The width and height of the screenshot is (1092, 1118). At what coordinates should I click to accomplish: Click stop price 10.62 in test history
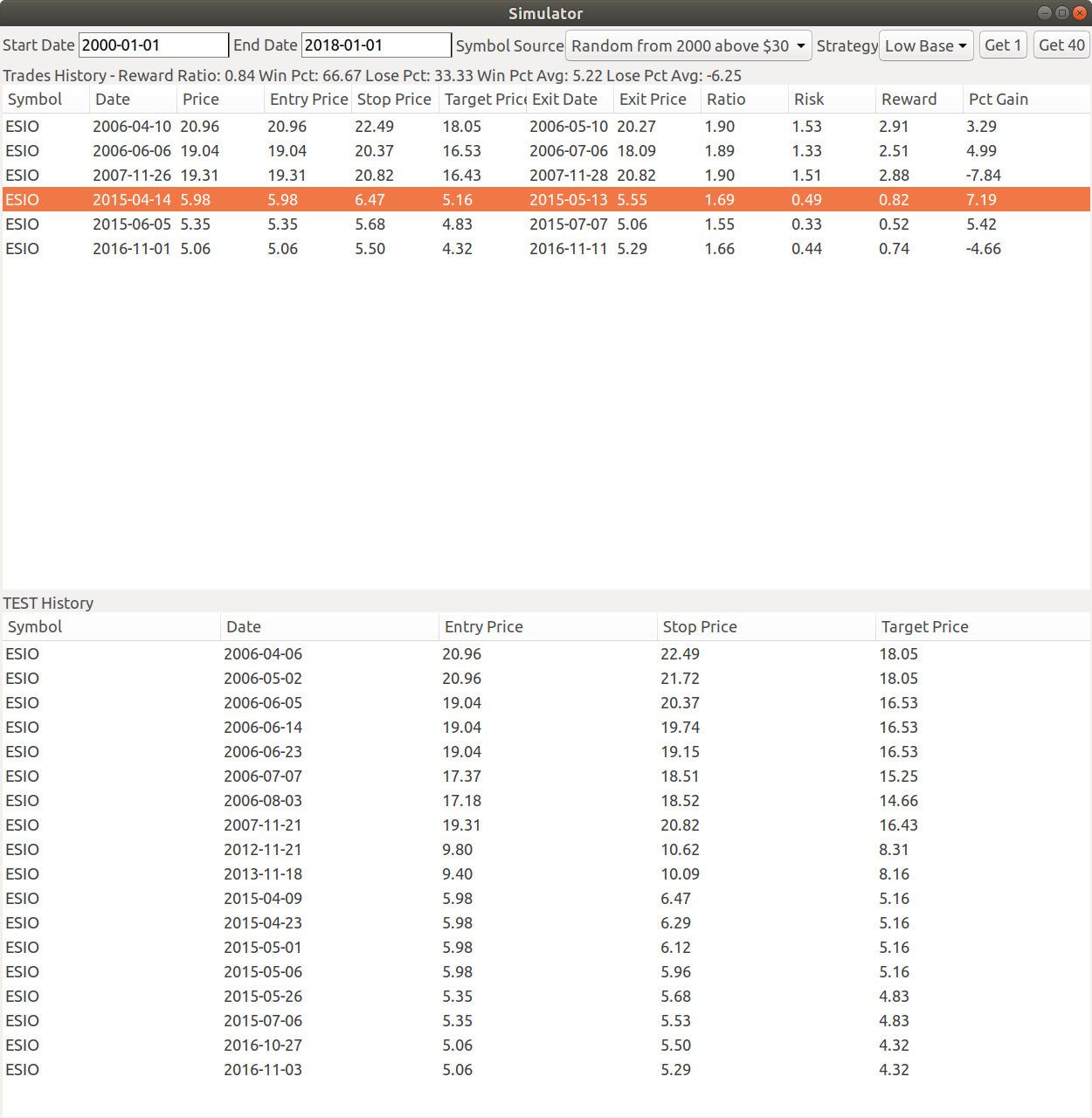point(681,850)
